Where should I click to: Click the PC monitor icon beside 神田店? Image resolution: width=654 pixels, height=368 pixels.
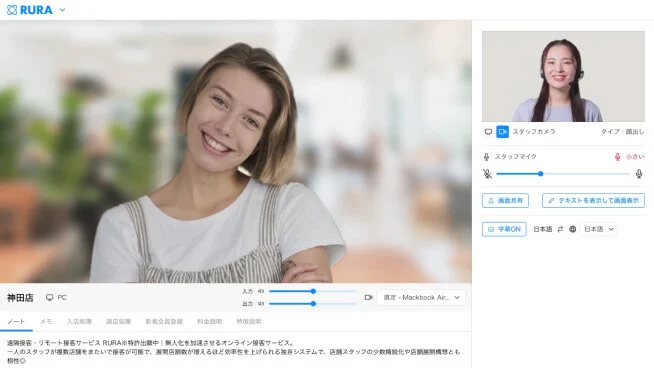tap(50, 297)
